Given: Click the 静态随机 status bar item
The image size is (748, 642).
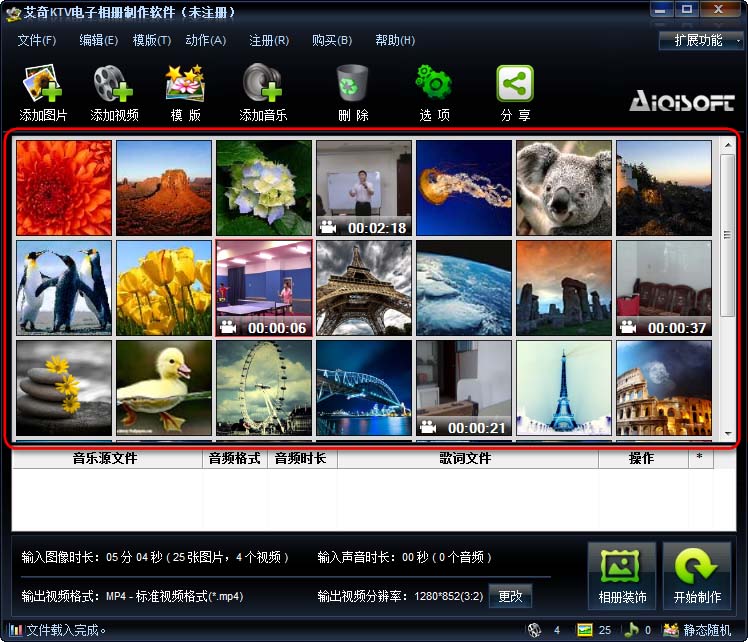Looking at the screenshot, I should coord(708,631).
